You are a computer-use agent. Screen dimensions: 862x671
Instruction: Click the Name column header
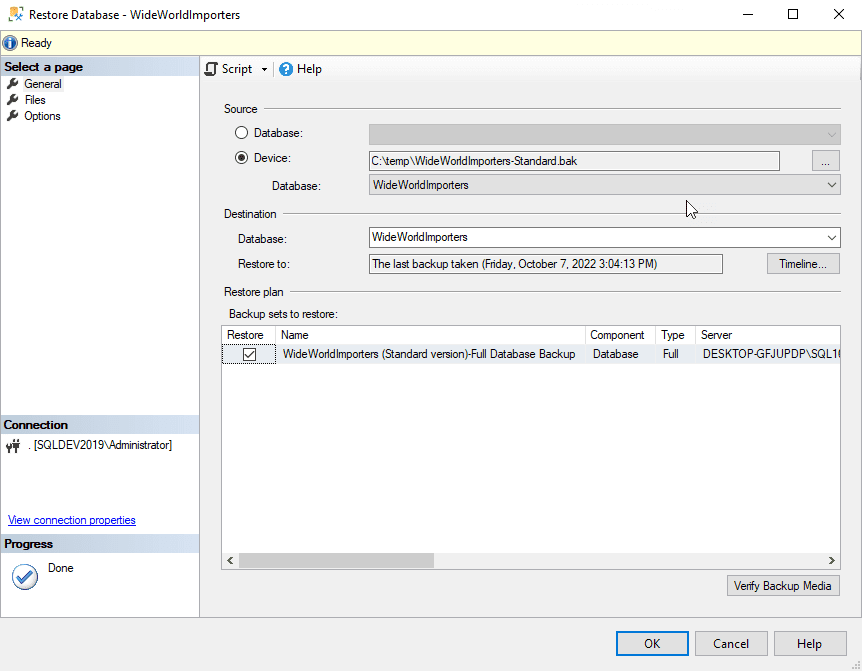[430, 335]
